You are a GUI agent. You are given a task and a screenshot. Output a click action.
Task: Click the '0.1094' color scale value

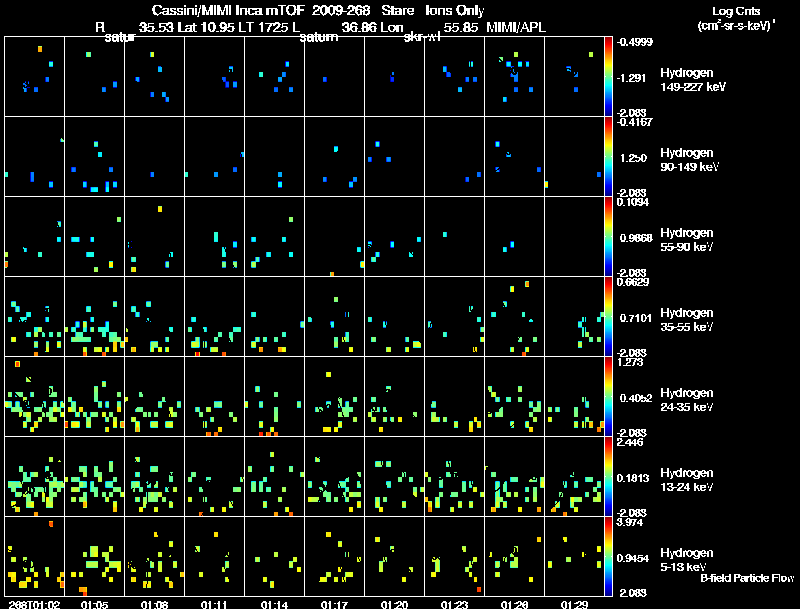coord(633,202)
